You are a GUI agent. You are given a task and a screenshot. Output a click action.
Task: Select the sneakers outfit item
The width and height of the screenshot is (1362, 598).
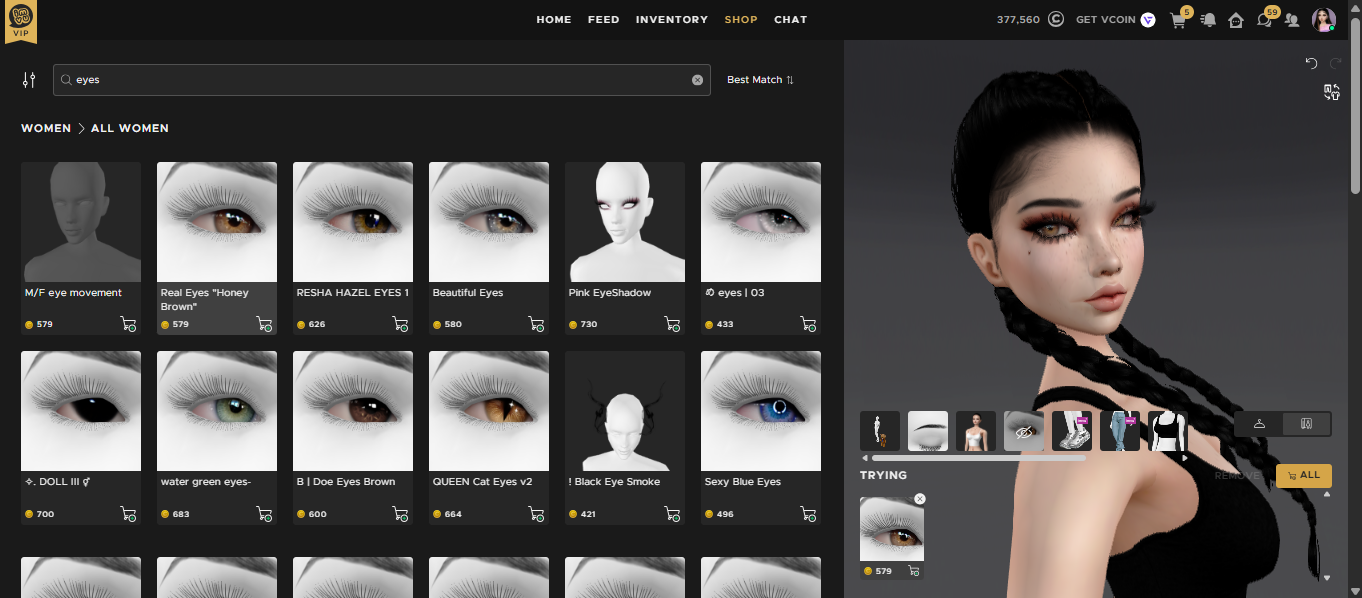click(1072, 431)
